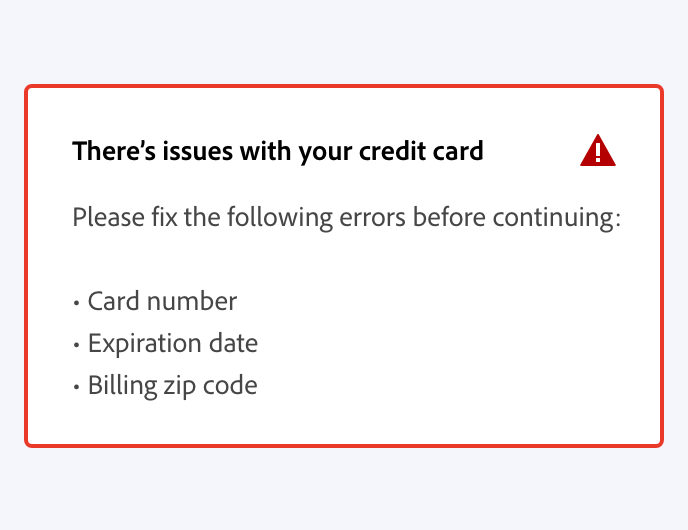Screen dimensions: 688x530
Task: Click the "Please fix the following errors" message
Action: [x=347, y=217]
